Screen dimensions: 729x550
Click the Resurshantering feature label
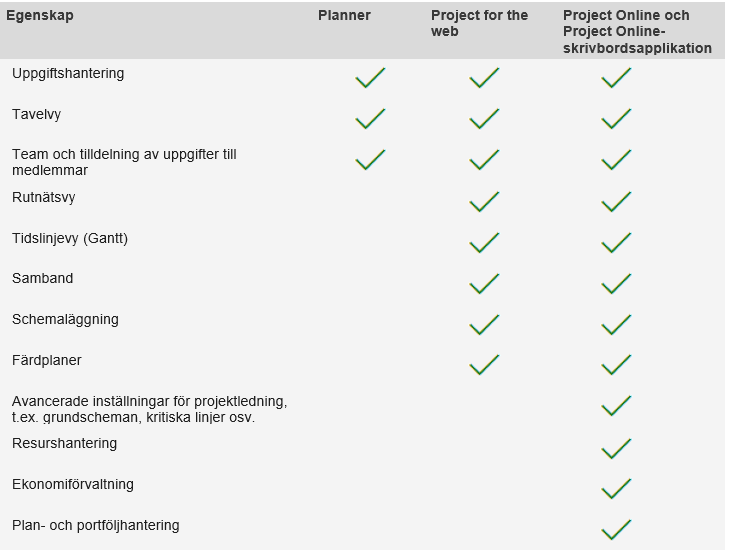coord(64,443)
